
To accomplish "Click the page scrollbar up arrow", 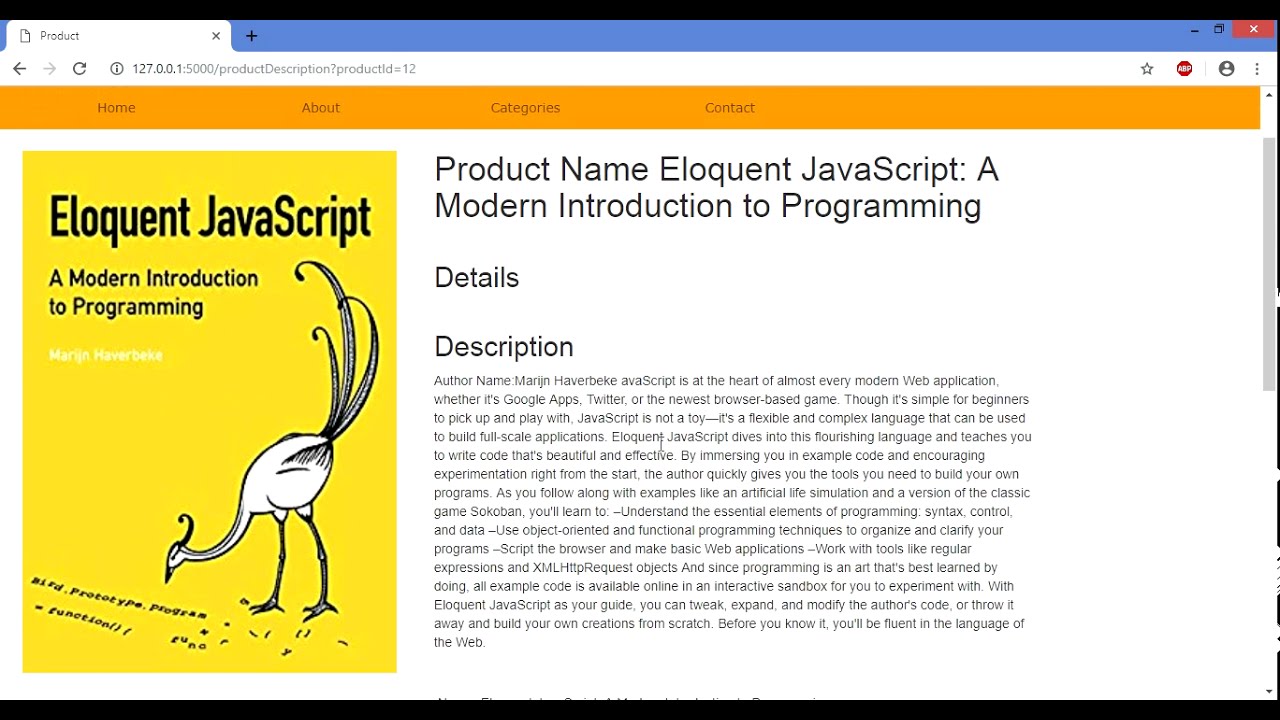I will coord(1269,95).
